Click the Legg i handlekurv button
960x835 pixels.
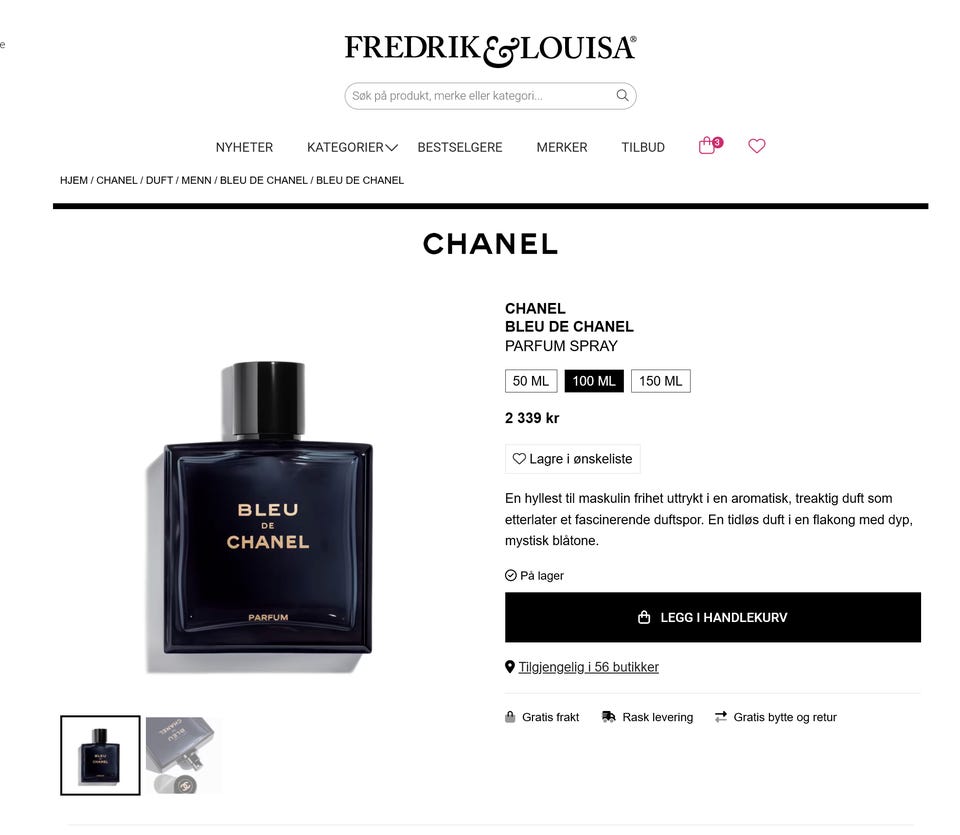click(713, 617)
